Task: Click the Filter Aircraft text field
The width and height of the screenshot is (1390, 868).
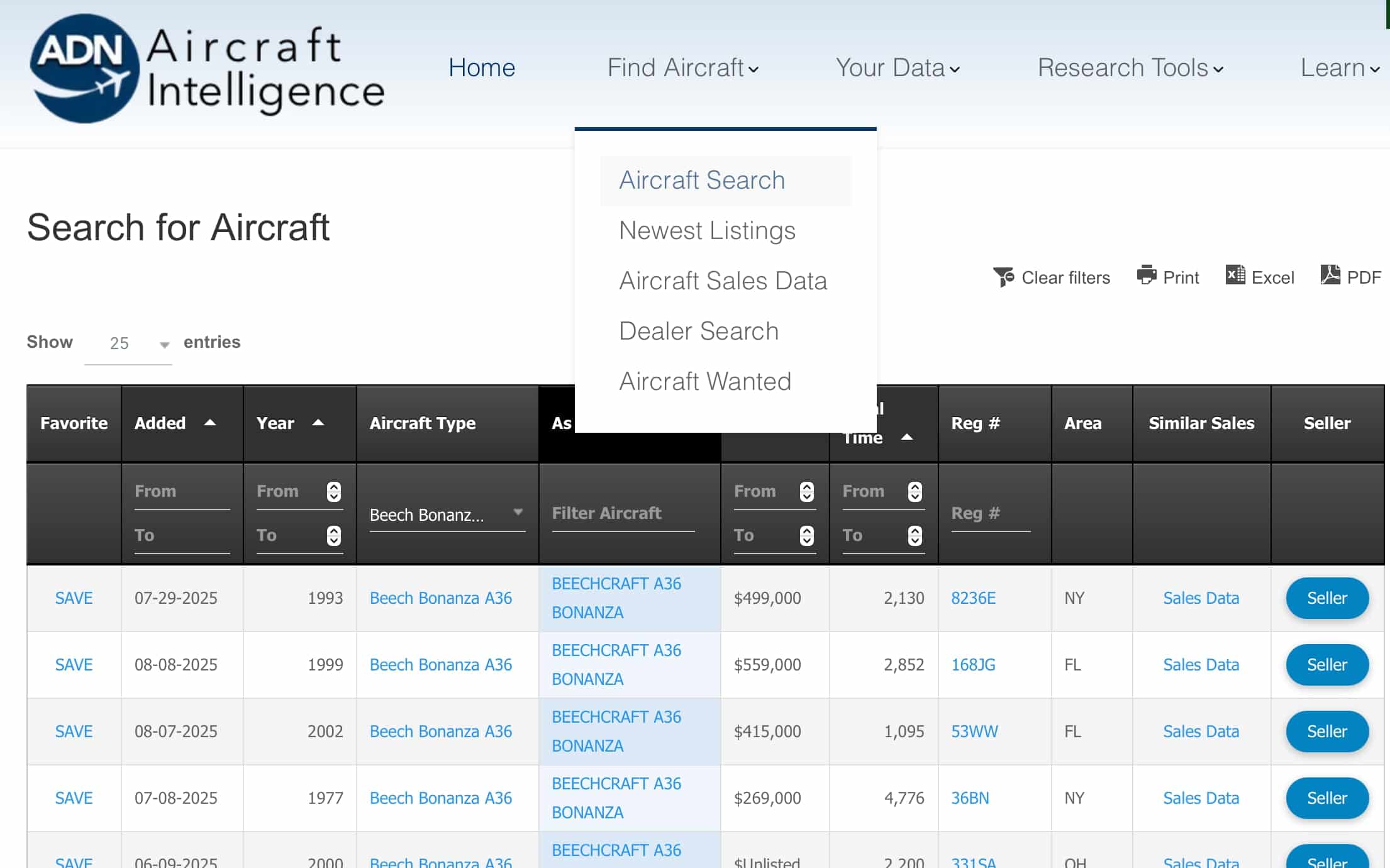Action: pyautogui.click(x=623, y=514)
